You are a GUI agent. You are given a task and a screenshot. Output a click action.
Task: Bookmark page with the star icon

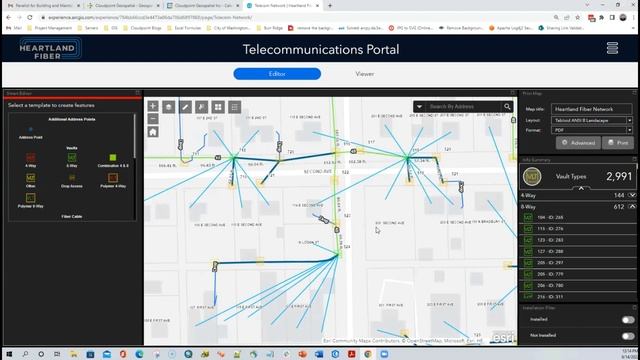578,18
